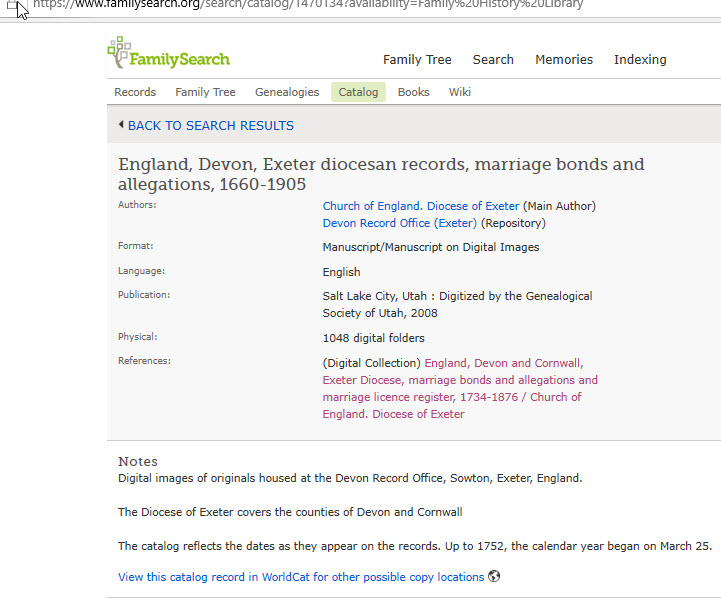This screenshot has height=598, width=721.
Task: Select the '1048 digital folders' text
Action: tap(373, 338)
